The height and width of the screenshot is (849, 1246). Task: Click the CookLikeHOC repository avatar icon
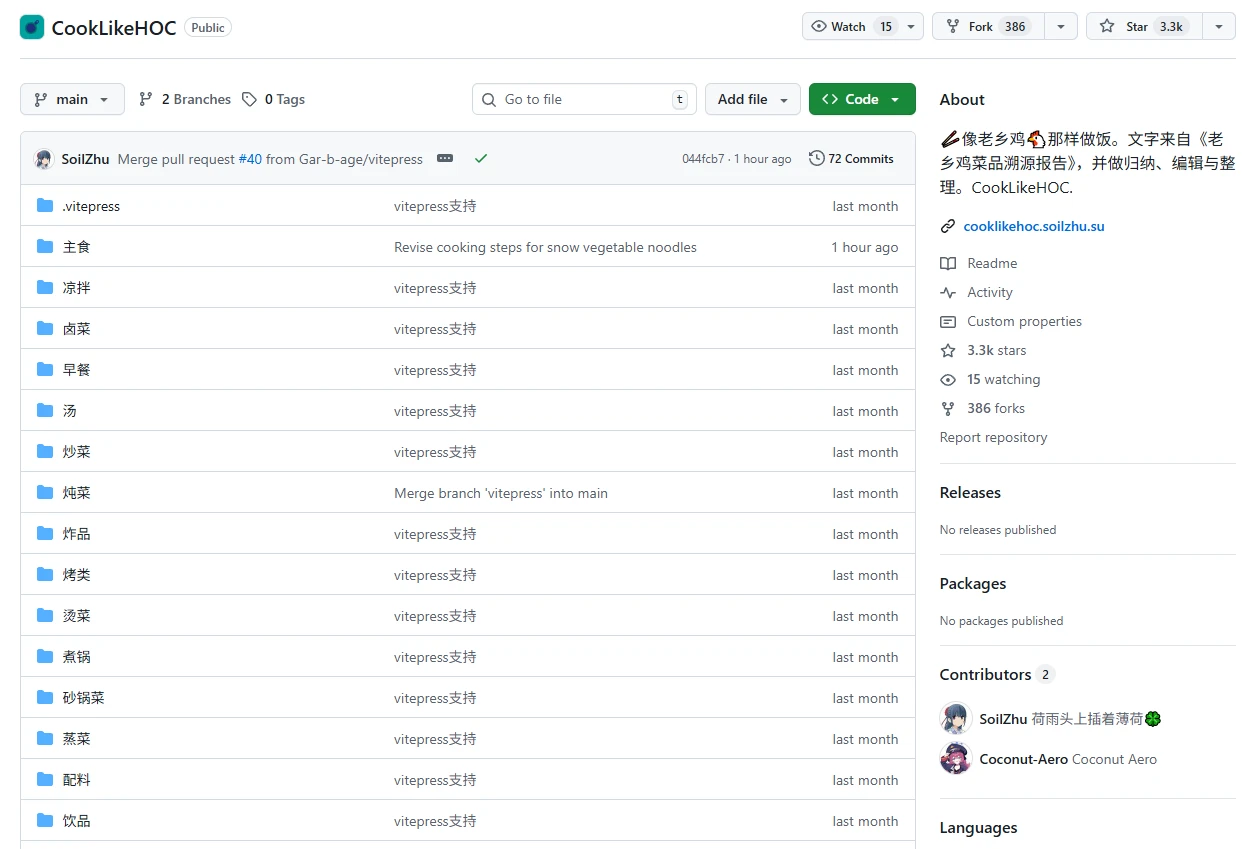click(x=32, y=27)
